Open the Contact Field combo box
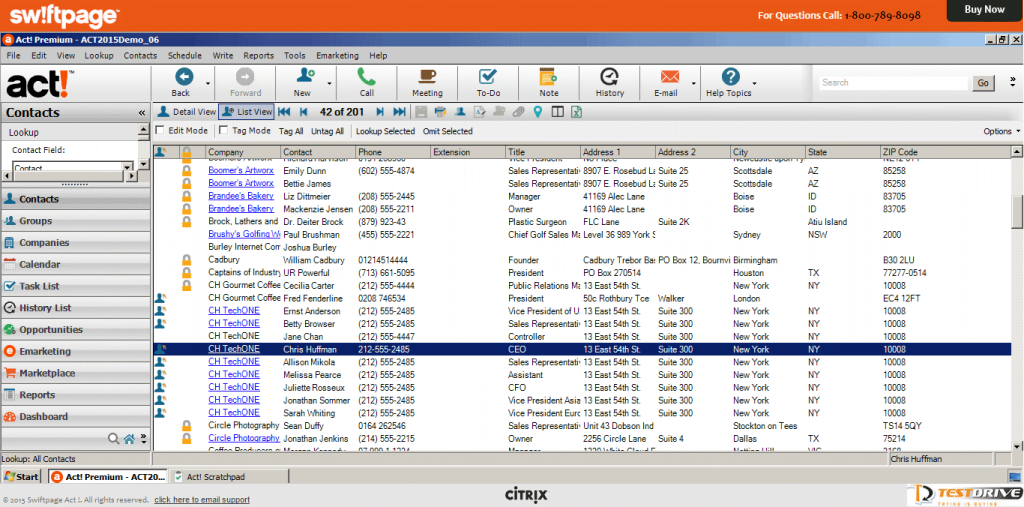Viewport: 1024px width, 507px height. click(x=72, y=167)
